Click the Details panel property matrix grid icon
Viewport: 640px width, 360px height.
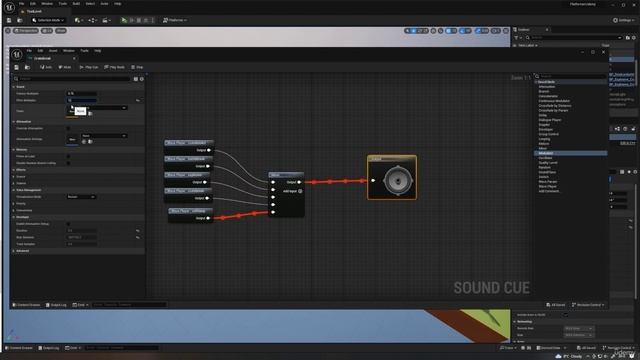136,79
